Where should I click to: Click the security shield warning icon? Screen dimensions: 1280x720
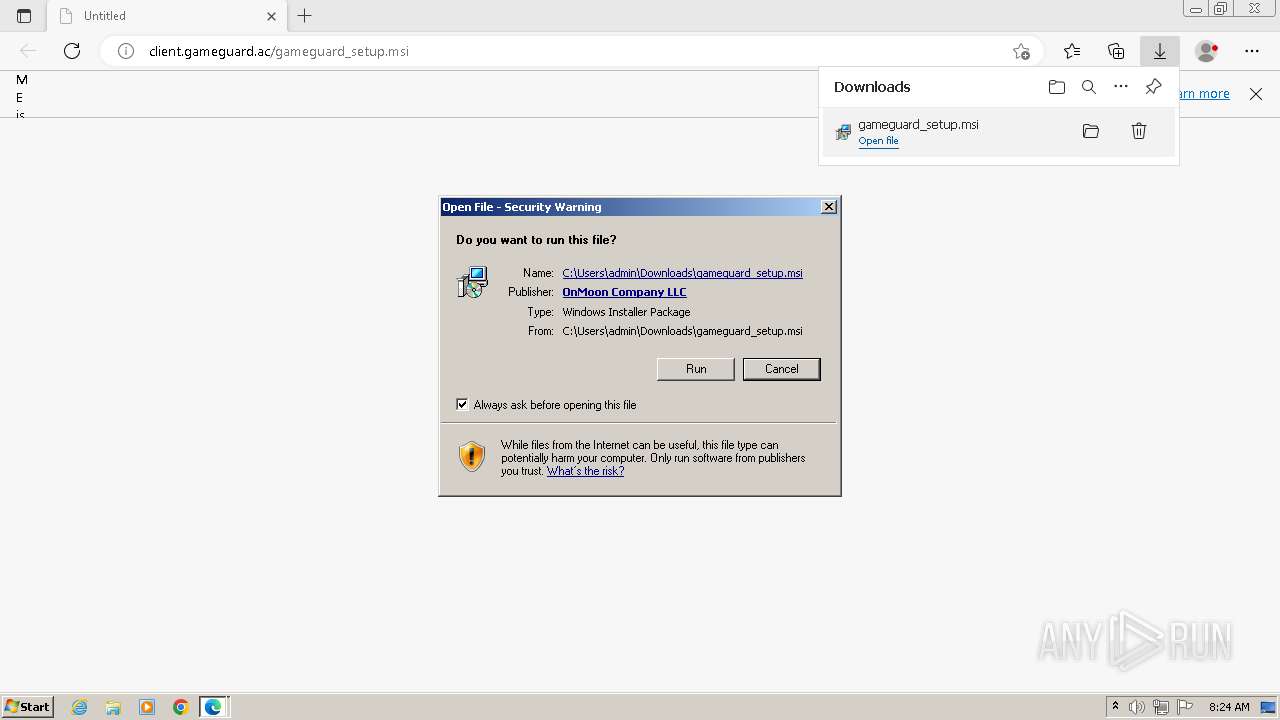pyautogui.click(x=472, y=457)
